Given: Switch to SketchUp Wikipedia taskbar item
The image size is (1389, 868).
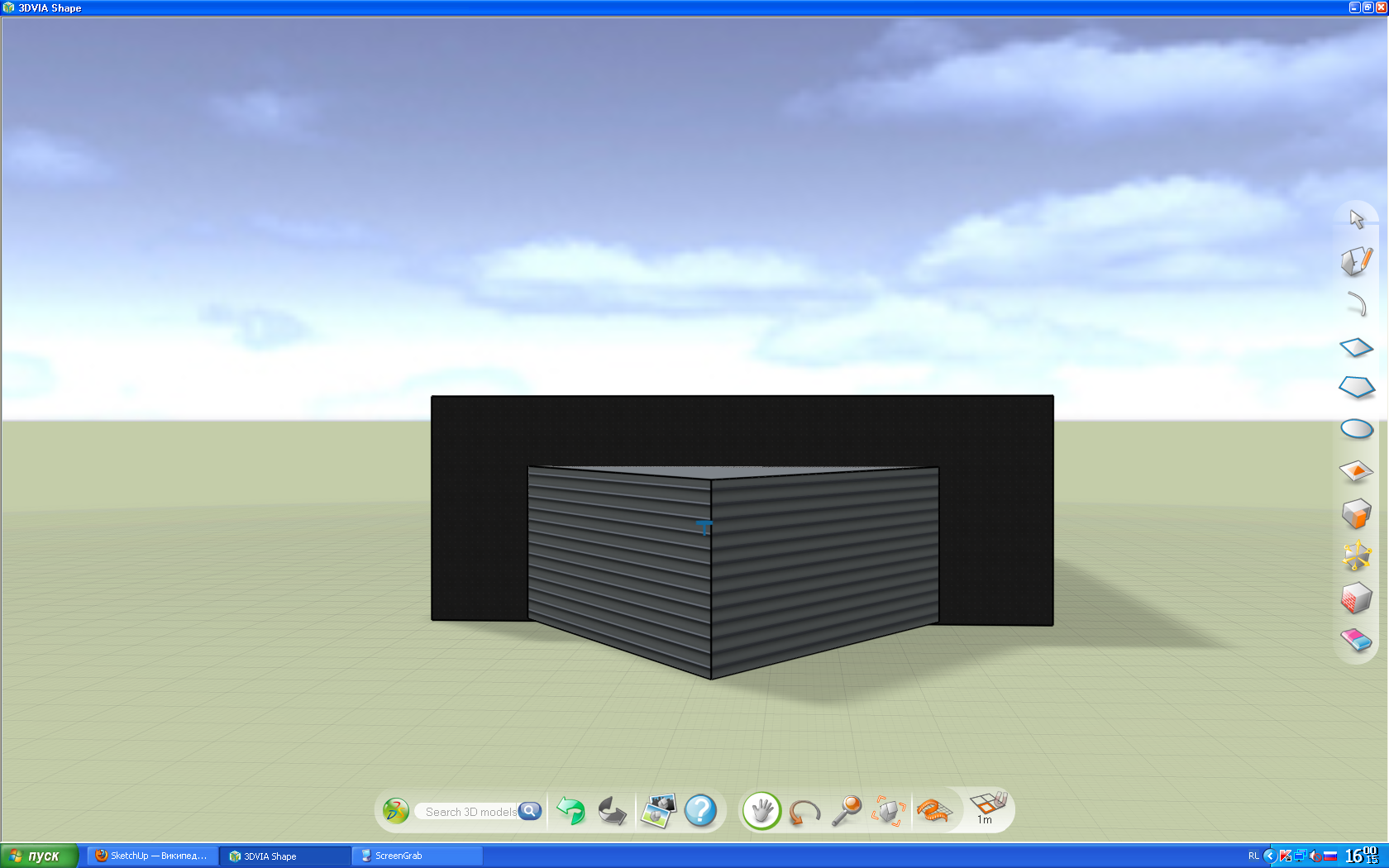Looking at the screenshot, I should 152,856.
